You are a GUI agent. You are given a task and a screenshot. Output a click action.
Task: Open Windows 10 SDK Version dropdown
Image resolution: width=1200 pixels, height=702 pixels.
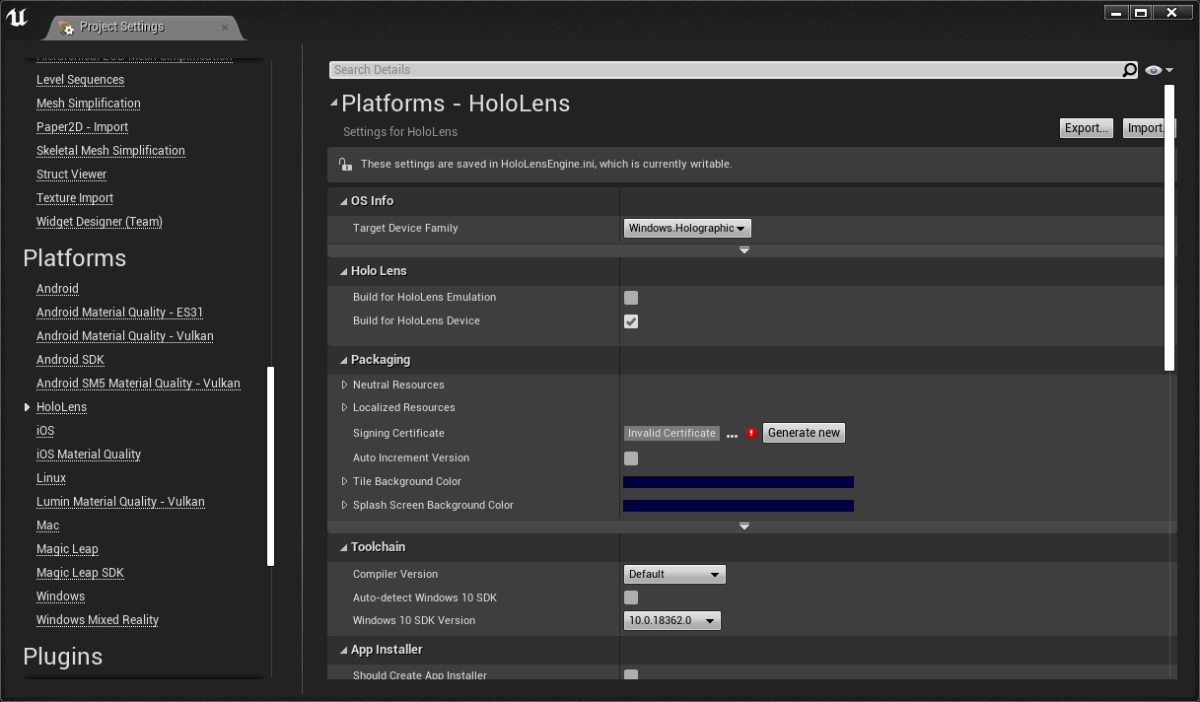pyautogui.click(x=672, y=621)
